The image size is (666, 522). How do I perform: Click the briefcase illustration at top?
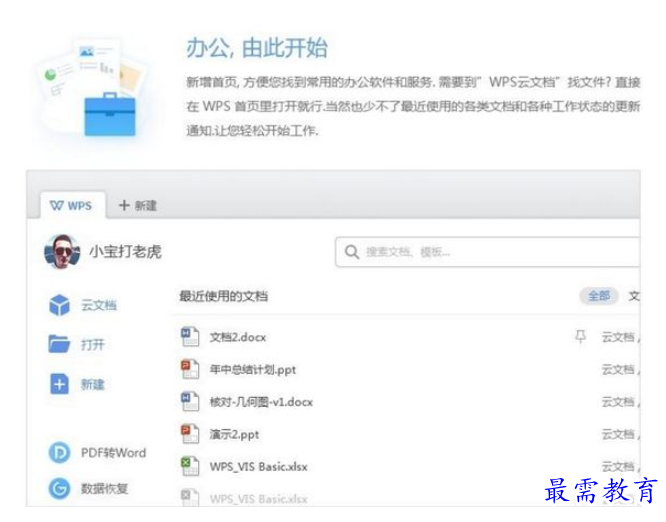[110, 114]
